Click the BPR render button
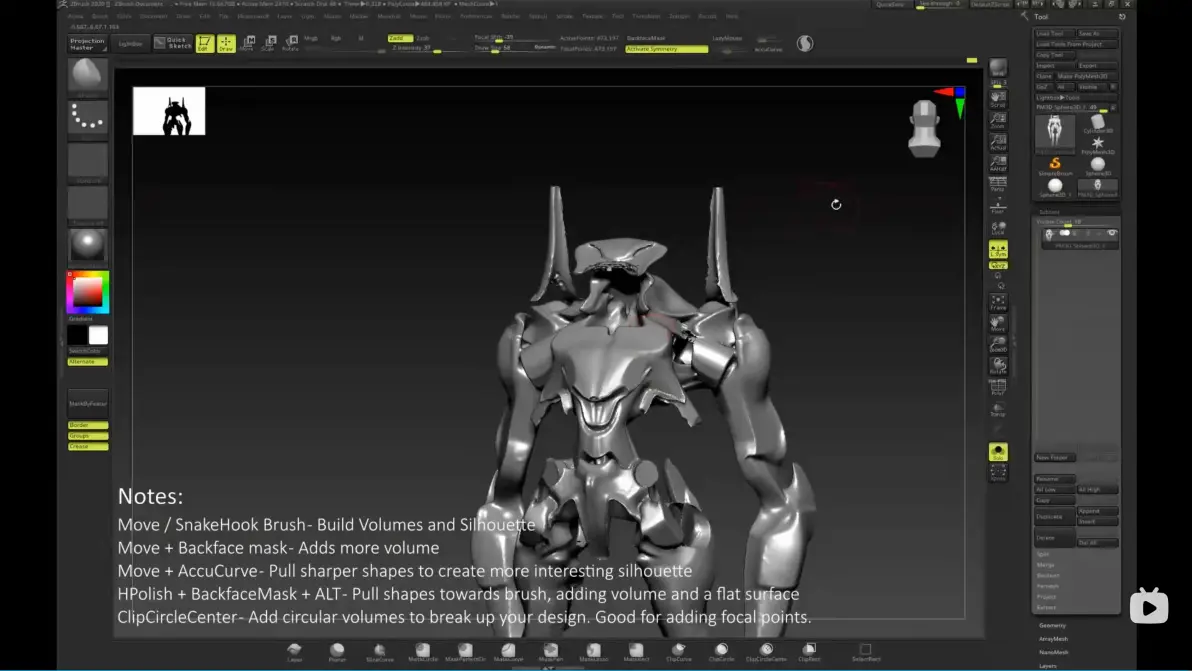This screenshot has width=1192, height=671. tap(998, 68)
